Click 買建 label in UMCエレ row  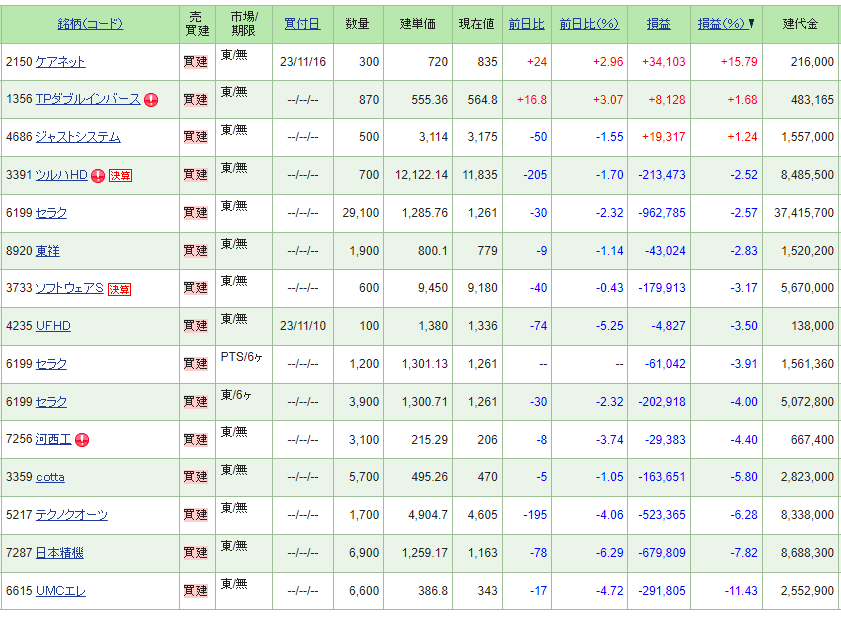point(195,591)
